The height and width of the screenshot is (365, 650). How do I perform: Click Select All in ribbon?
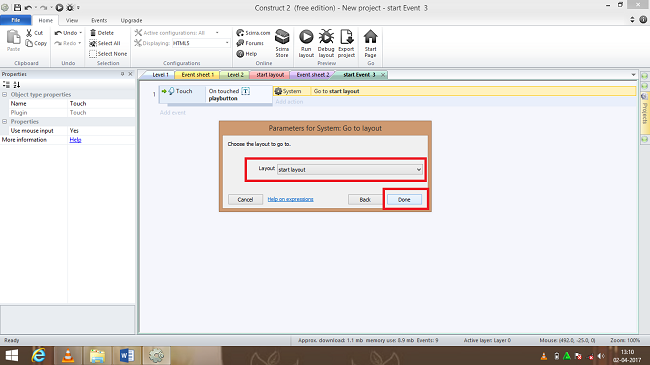[105, 43]
